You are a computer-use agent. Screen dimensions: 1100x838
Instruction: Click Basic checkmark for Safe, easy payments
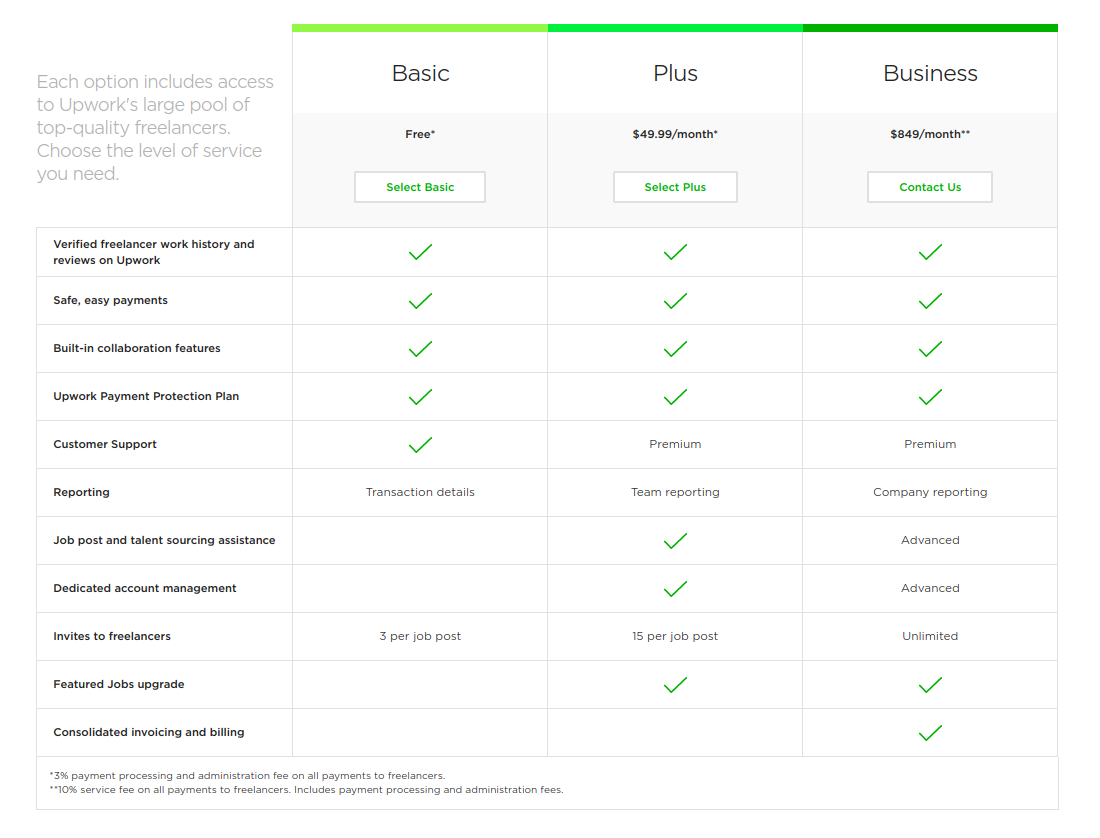(420, 301)
